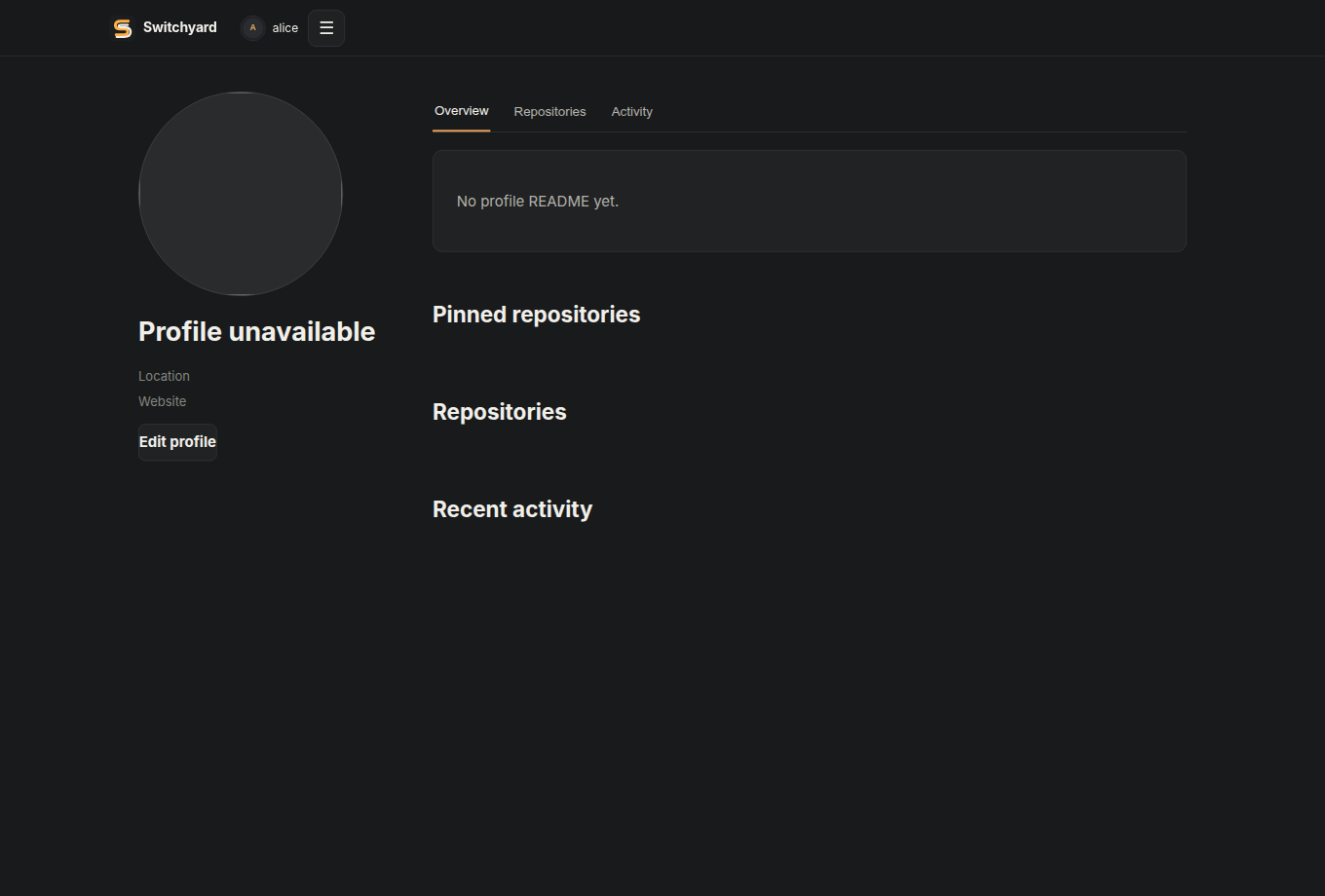This screenshot has height=896, width=1325.
Task: Click "No profile README yet." text
Action: (538, 202)
